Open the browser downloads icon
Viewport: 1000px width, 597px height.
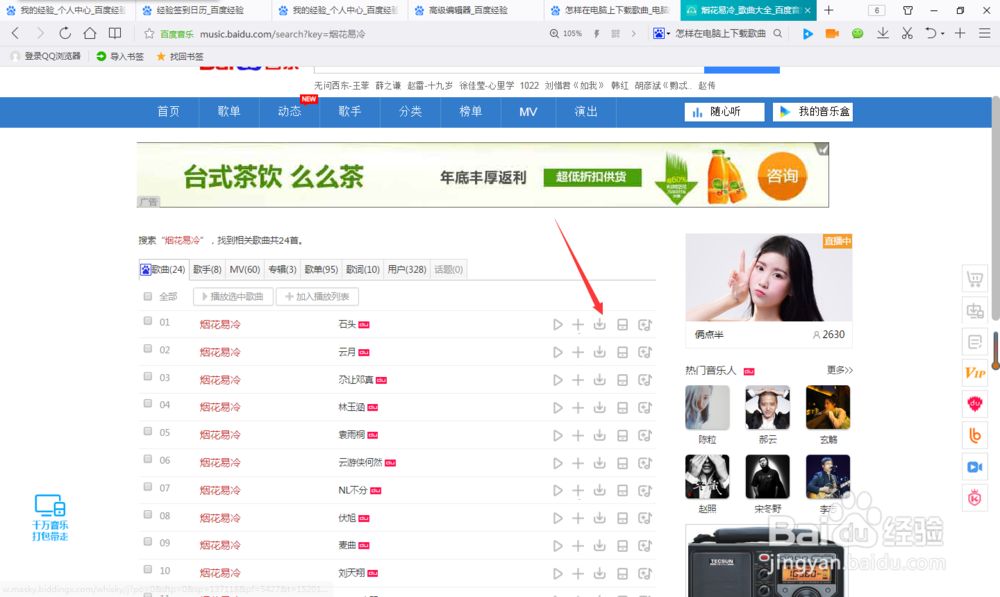[x=883, y=33]
